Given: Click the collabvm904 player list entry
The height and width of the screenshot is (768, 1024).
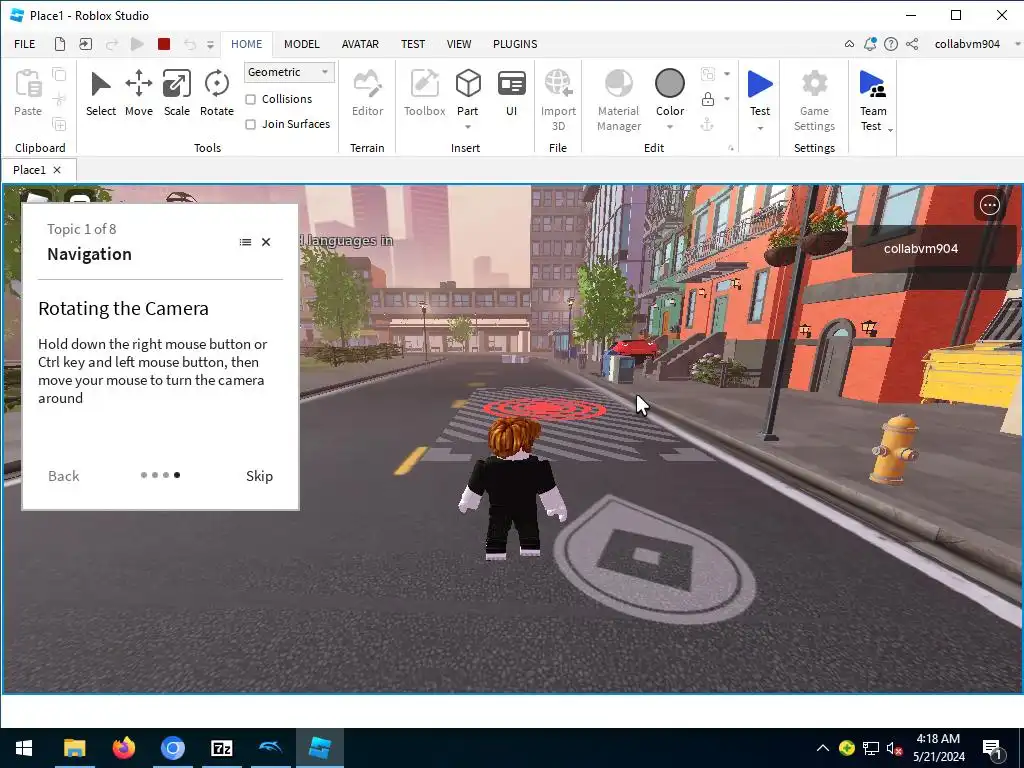Looking at the screenshot, I should [934, 248].
